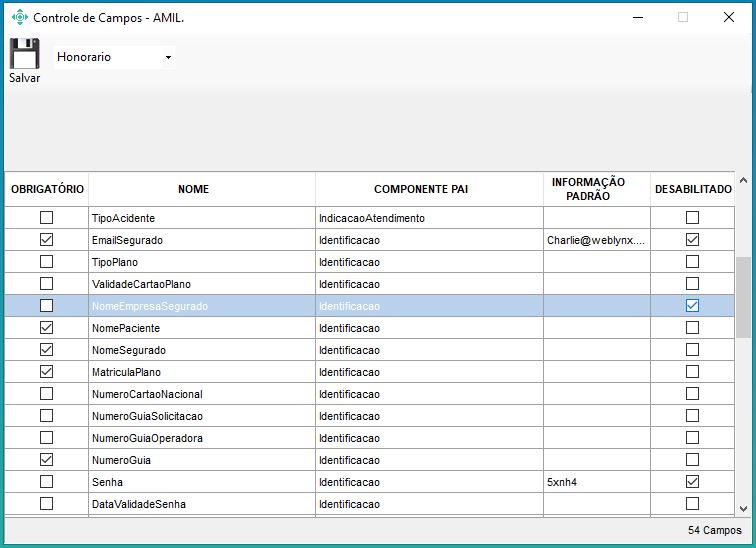Screen dimensions: 756x548
Task: Close the Controle de Campos window
Action: click(x=728, y=17)
